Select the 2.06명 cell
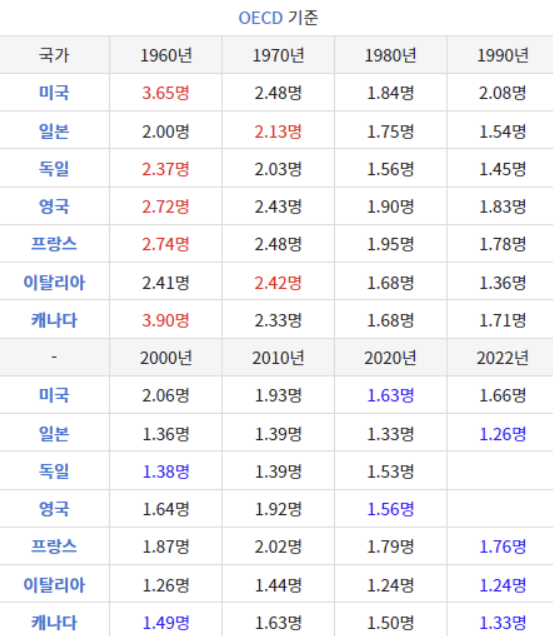 [166, 395]
